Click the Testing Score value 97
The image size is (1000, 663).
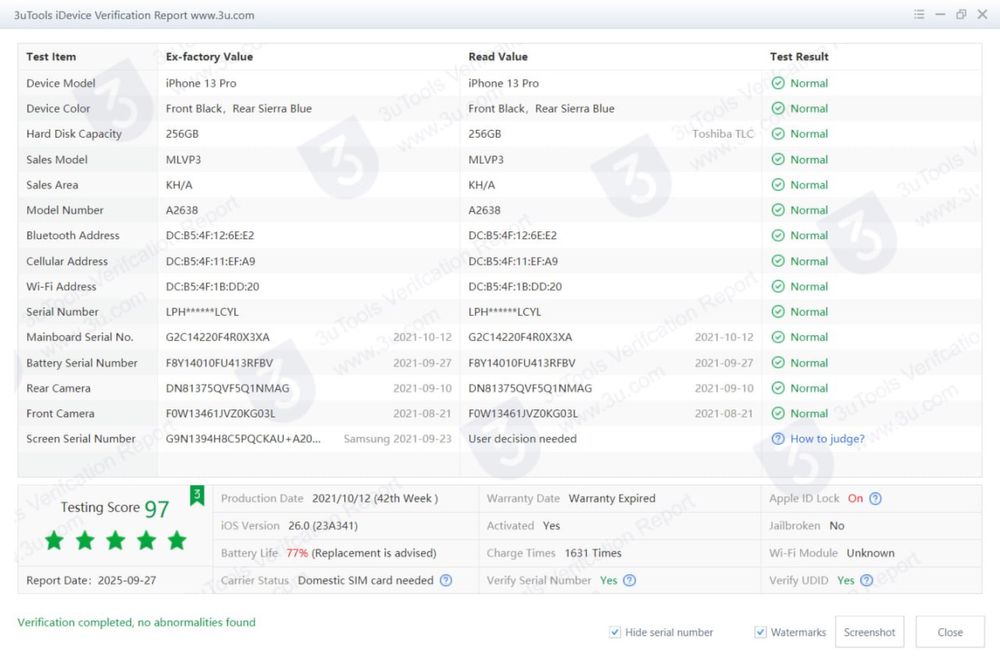pos(156,509)
